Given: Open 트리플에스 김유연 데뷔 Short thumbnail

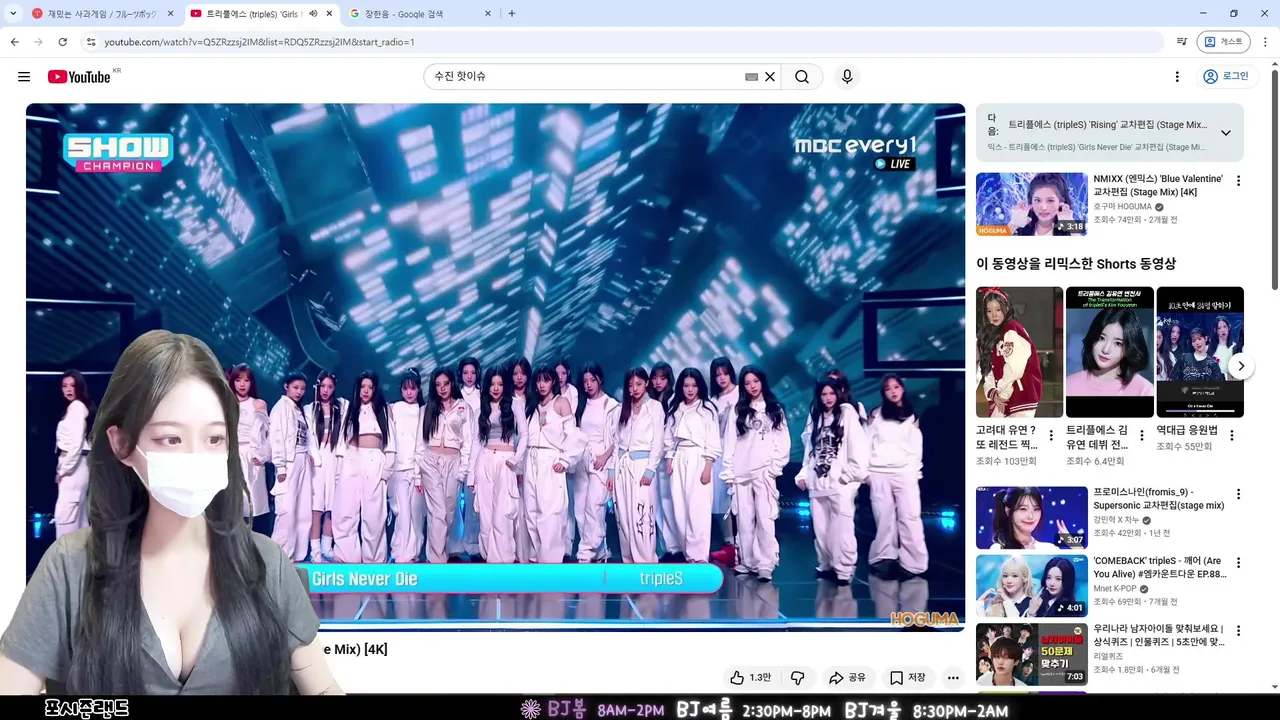Looking at the screenshot, I should pos(1109,352).
